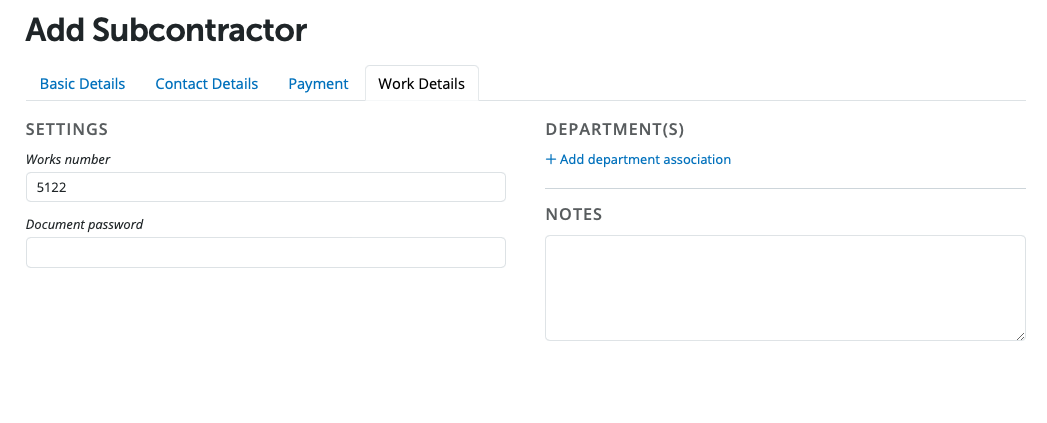Click the Works number field label
The height and width of the screenshot is (423, 1047).
click(x=68, y=160)
